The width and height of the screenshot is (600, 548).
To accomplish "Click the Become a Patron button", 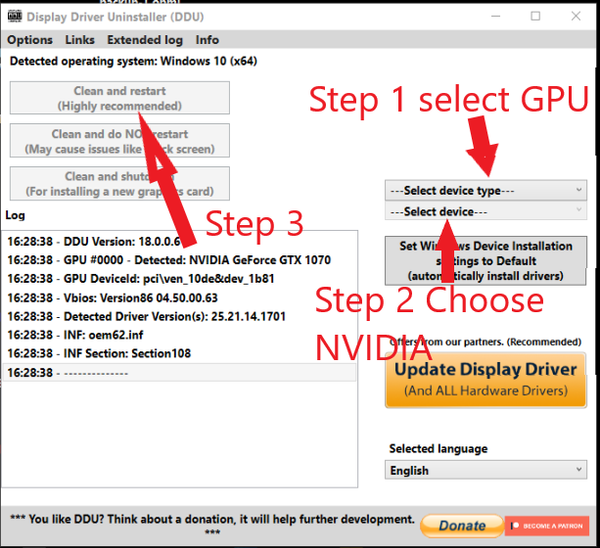I will [x=546, y=525].
